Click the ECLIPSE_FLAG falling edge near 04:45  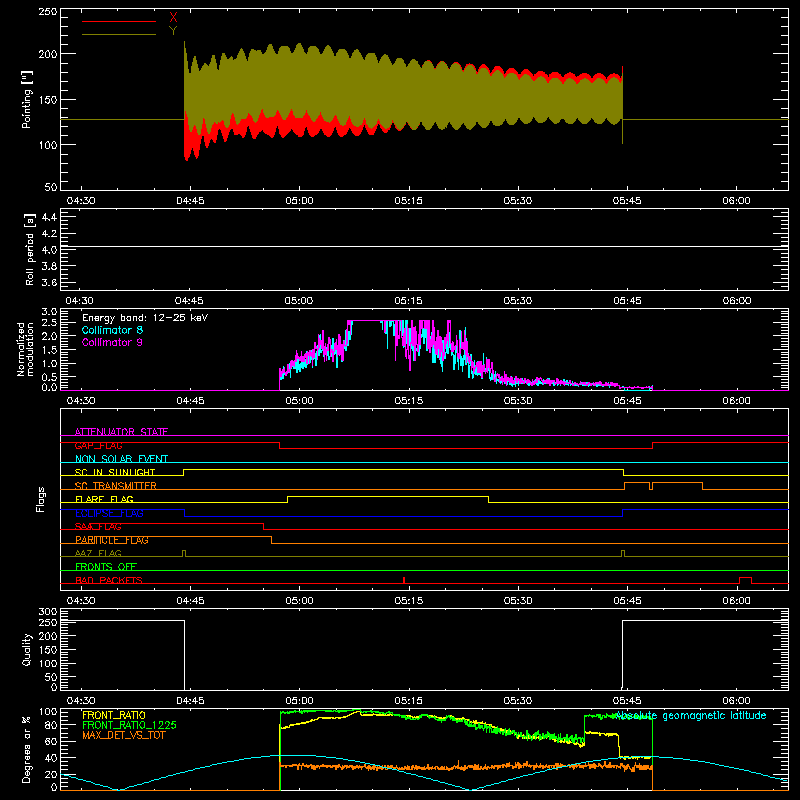185,513
